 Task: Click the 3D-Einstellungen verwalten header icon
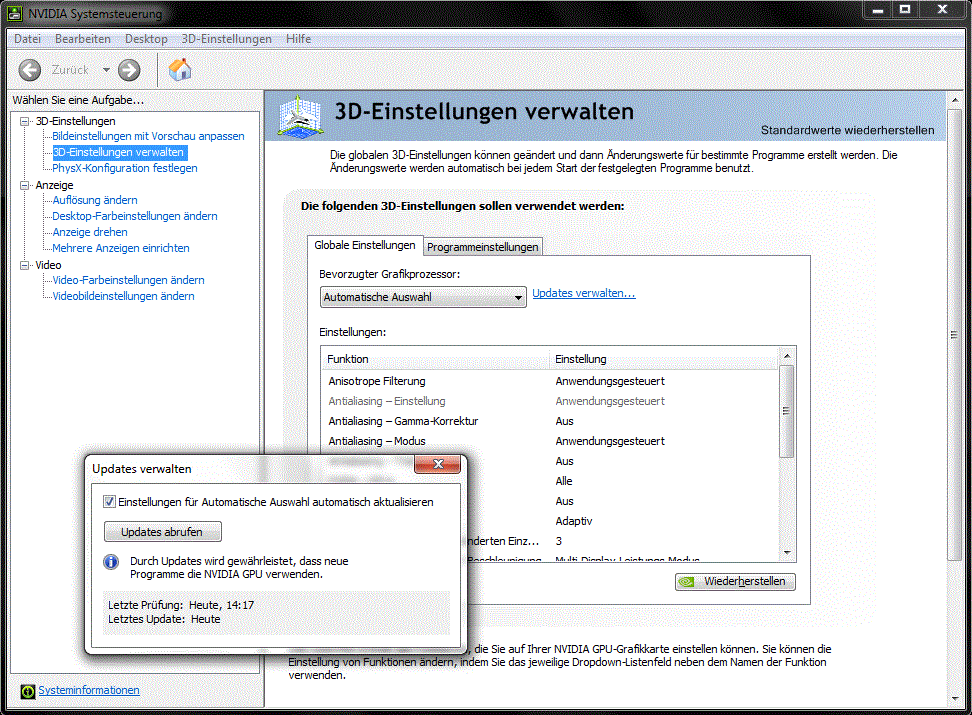click(x=301, y=115)
